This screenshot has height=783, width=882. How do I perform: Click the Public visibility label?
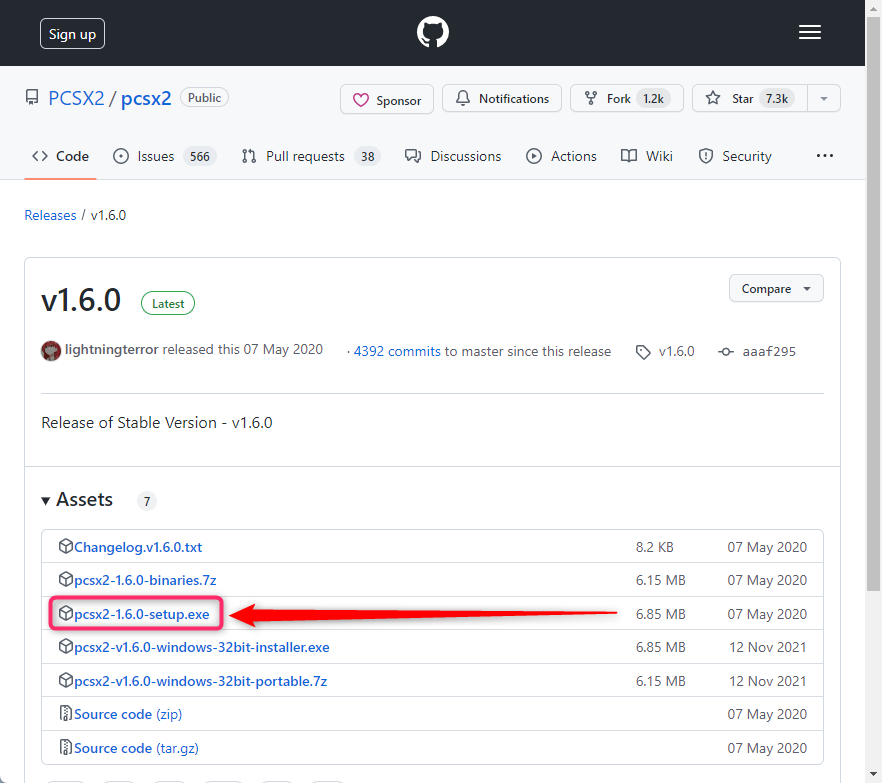click(204, 98)
